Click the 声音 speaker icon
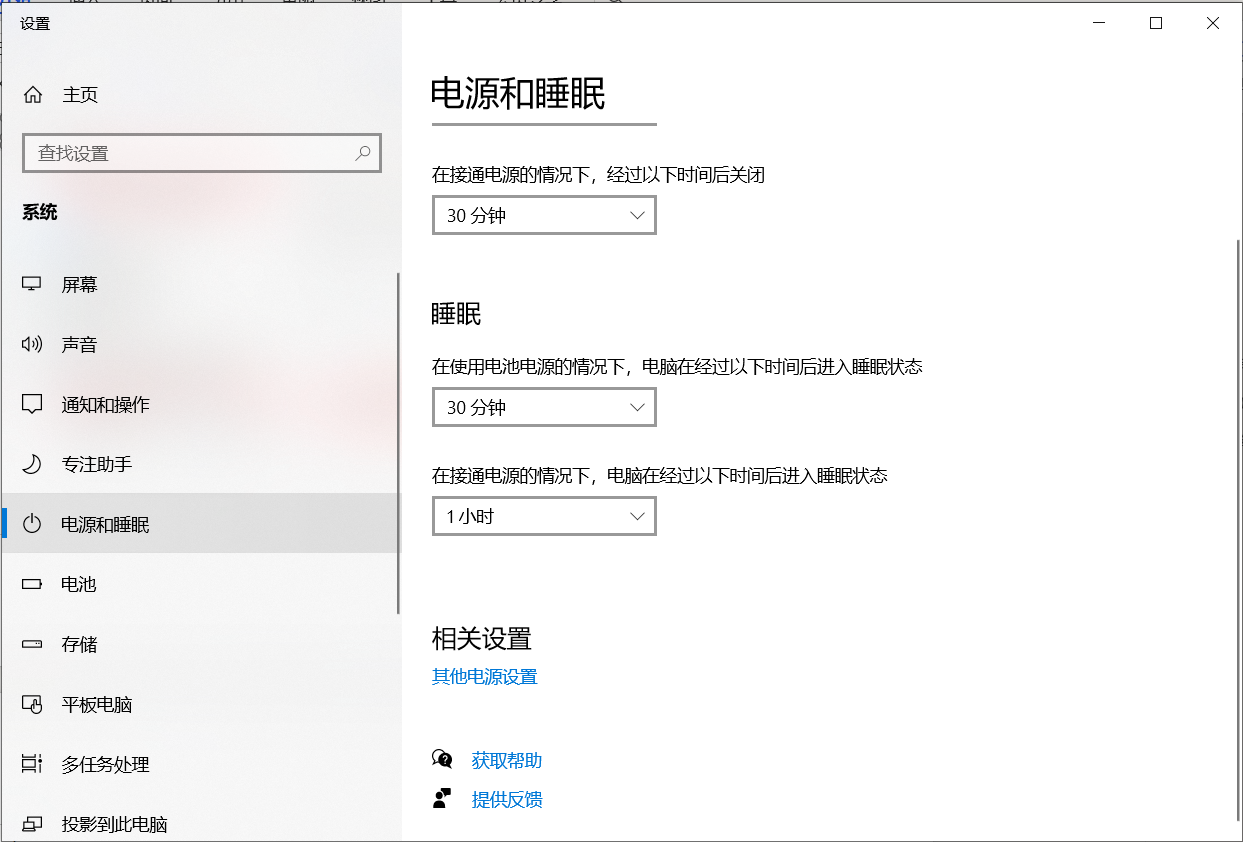This screenshot has height=842, width=1243. pyautogui.click(x=32, y=345)
